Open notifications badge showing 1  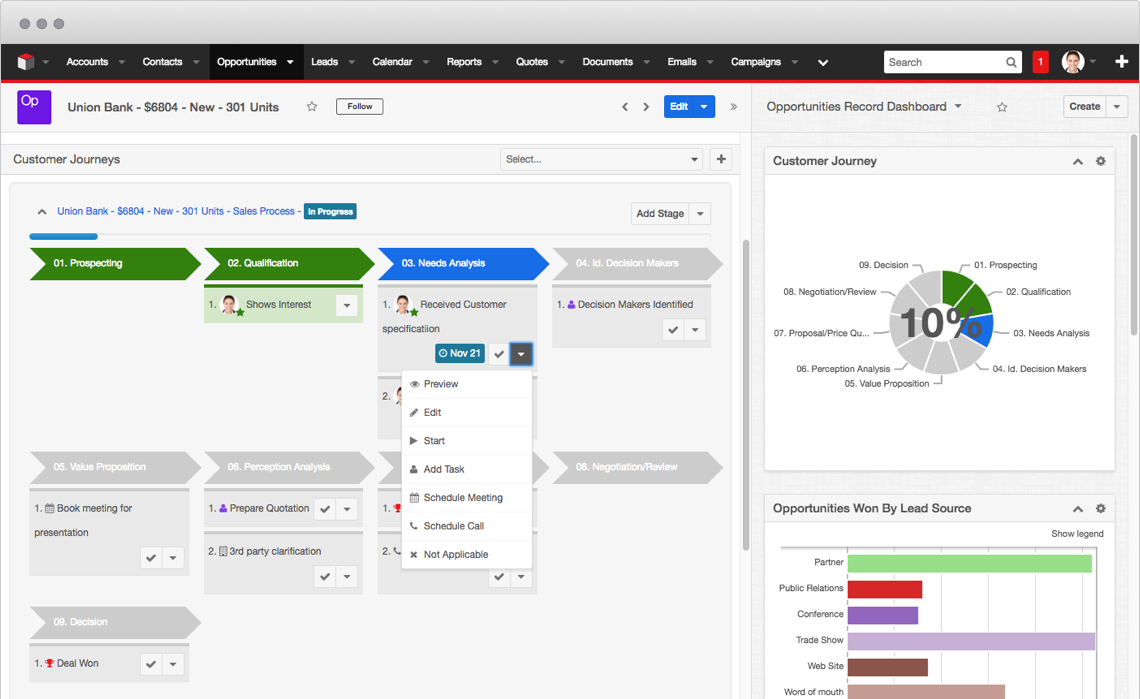[1040, 62]
